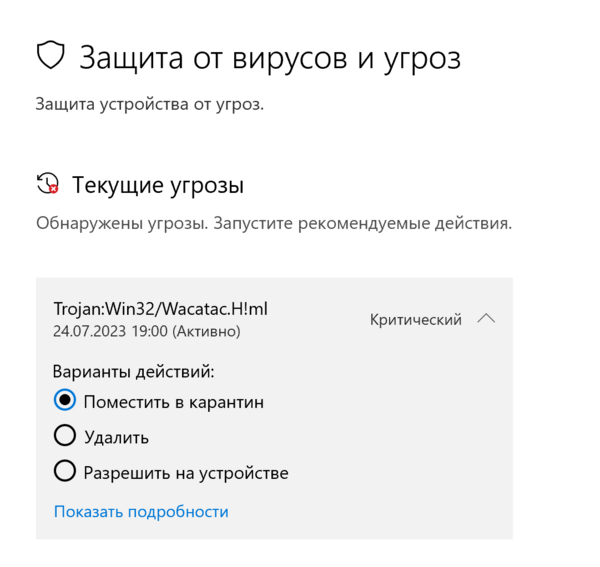This screenshot has height=567, width=600.
Task: Click the 'Текущие угрозы' section heading
Action: coord(158,185)
